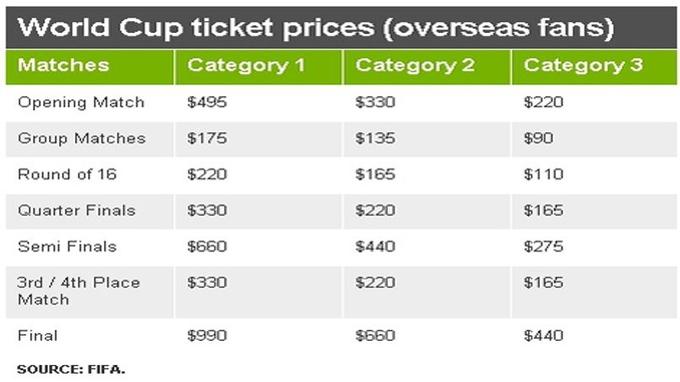Select the $275 Semi Finals price

(543, 246)
